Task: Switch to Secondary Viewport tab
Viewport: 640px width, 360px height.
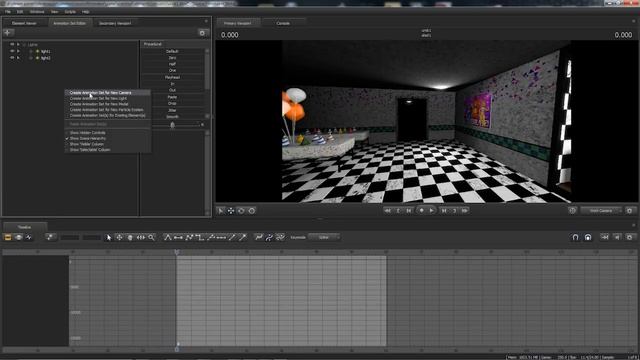Action: click(x=115, y=23)
